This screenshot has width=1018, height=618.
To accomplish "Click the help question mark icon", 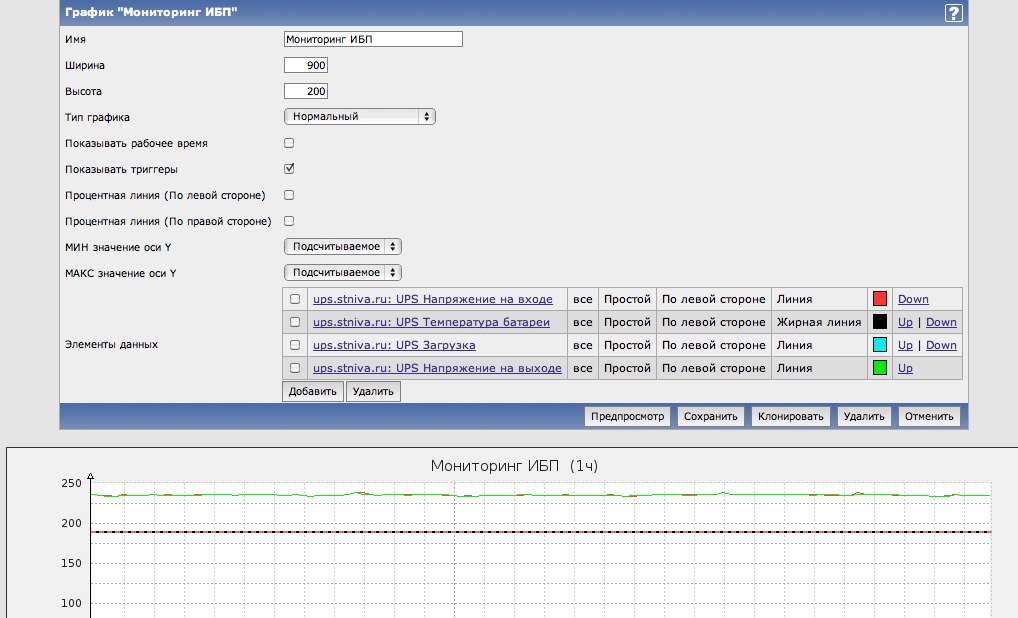I will [x=953, y=13].
